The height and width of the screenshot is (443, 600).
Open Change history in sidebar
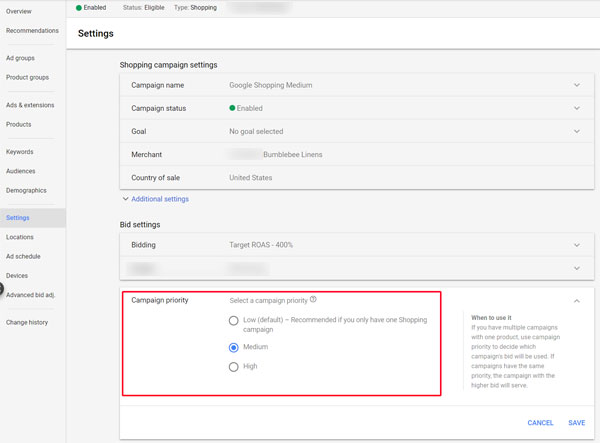point(27,322)
